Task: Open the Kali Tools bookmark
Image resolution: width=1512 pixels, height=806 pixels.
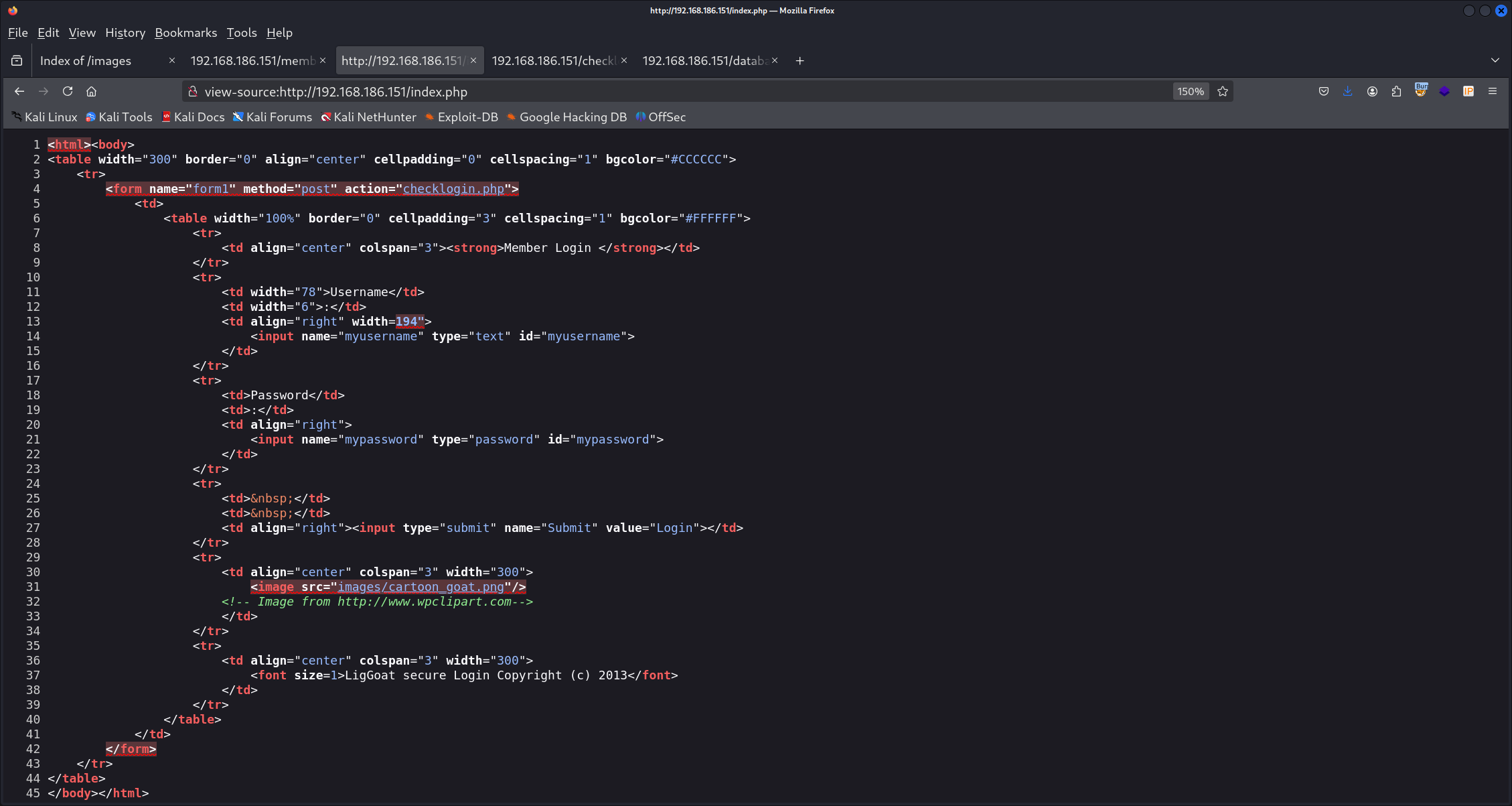Action: coord(119,117)
